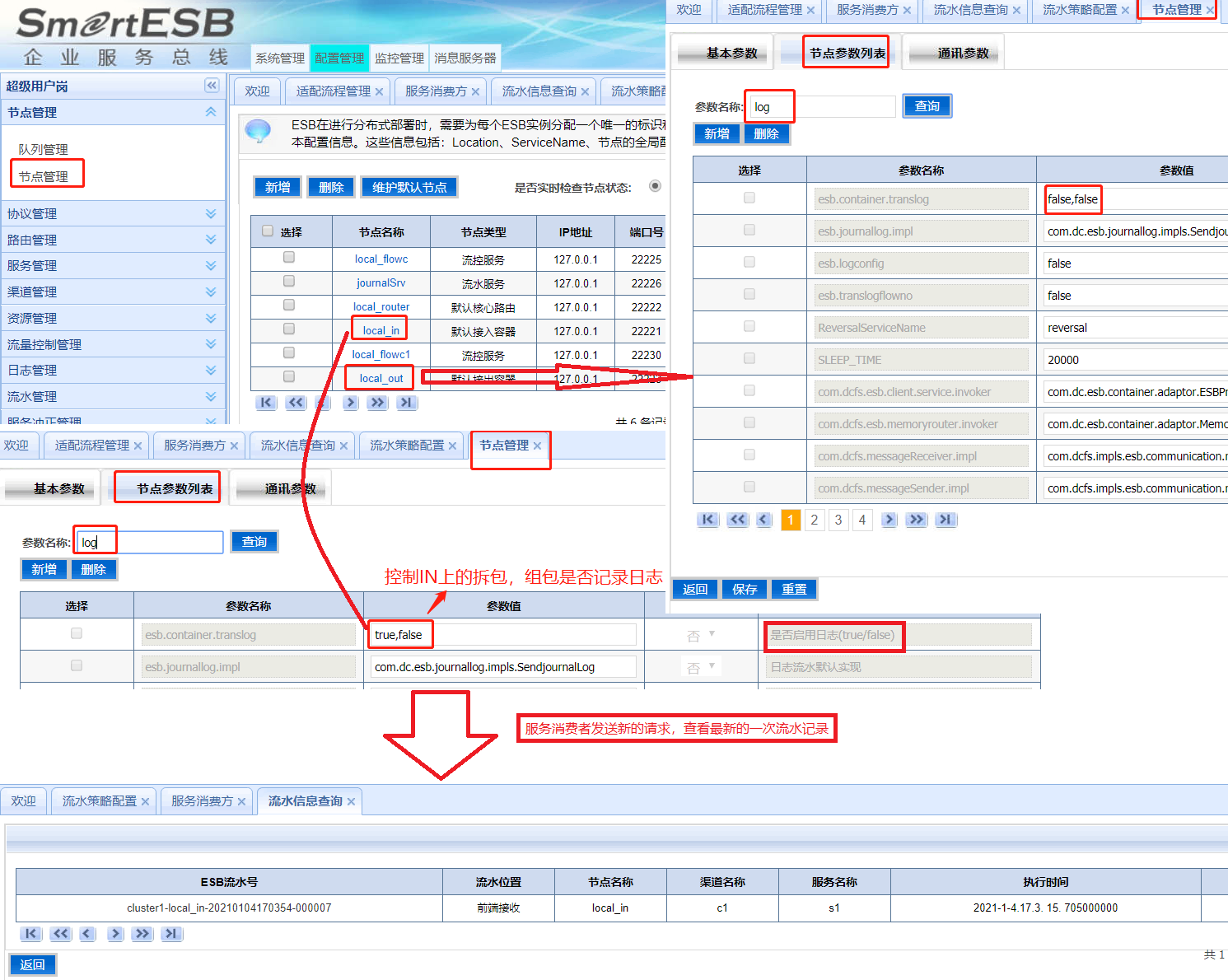Click next page arrow in parameter list pager
Screen dimensions: 1228x980
coord(889,520)
